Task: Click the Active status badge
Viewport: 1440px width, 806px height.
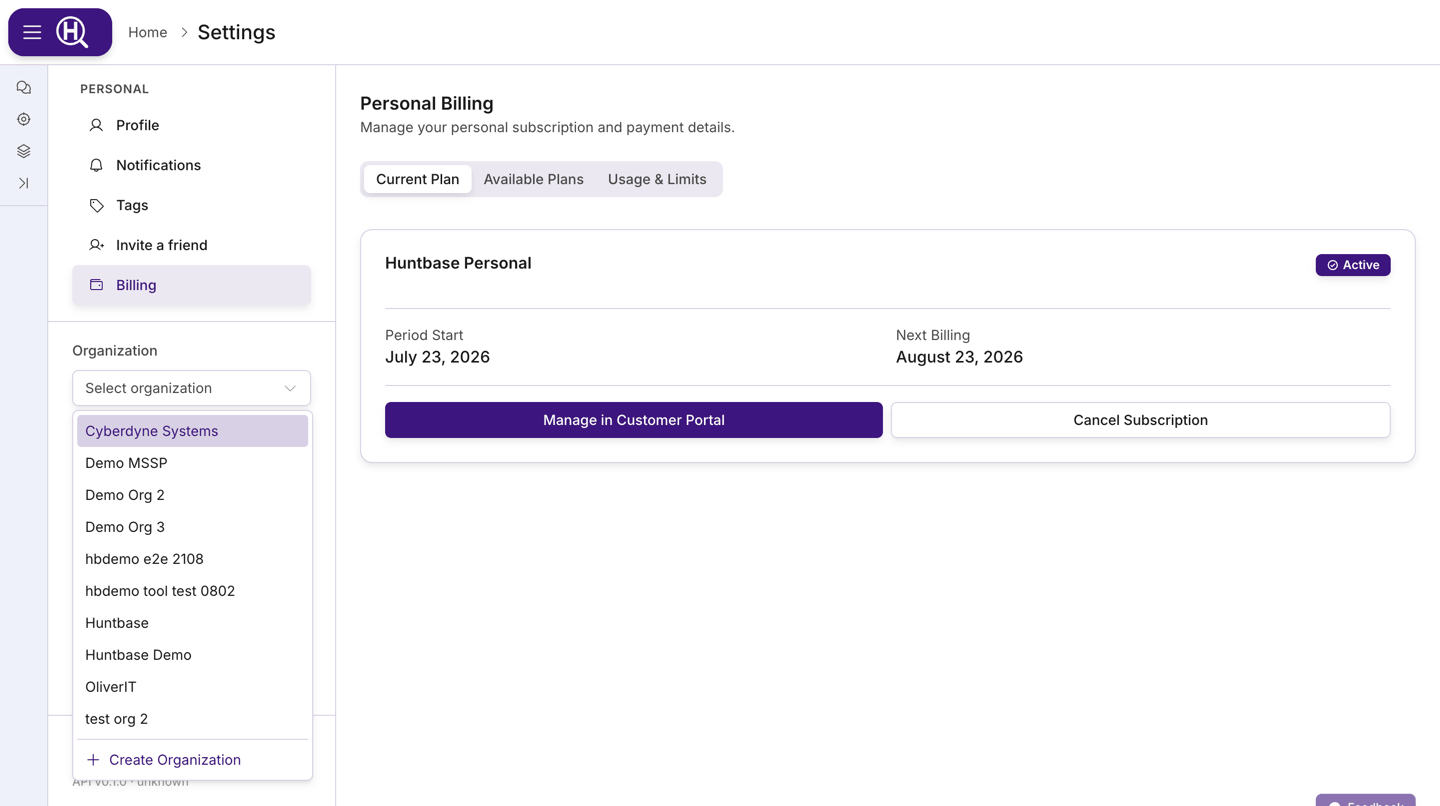Action: [x=1353, y=265]
